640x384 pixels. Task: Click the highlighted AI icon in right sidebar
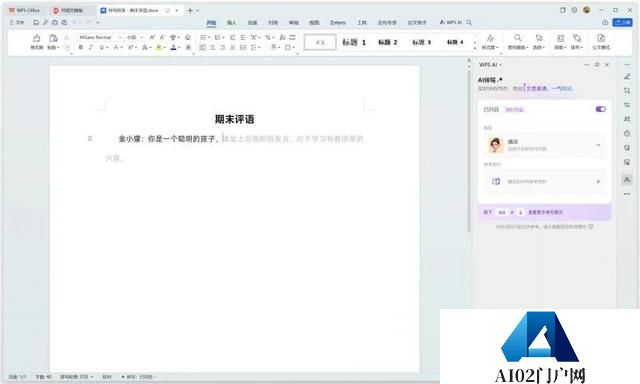point(627,179)
